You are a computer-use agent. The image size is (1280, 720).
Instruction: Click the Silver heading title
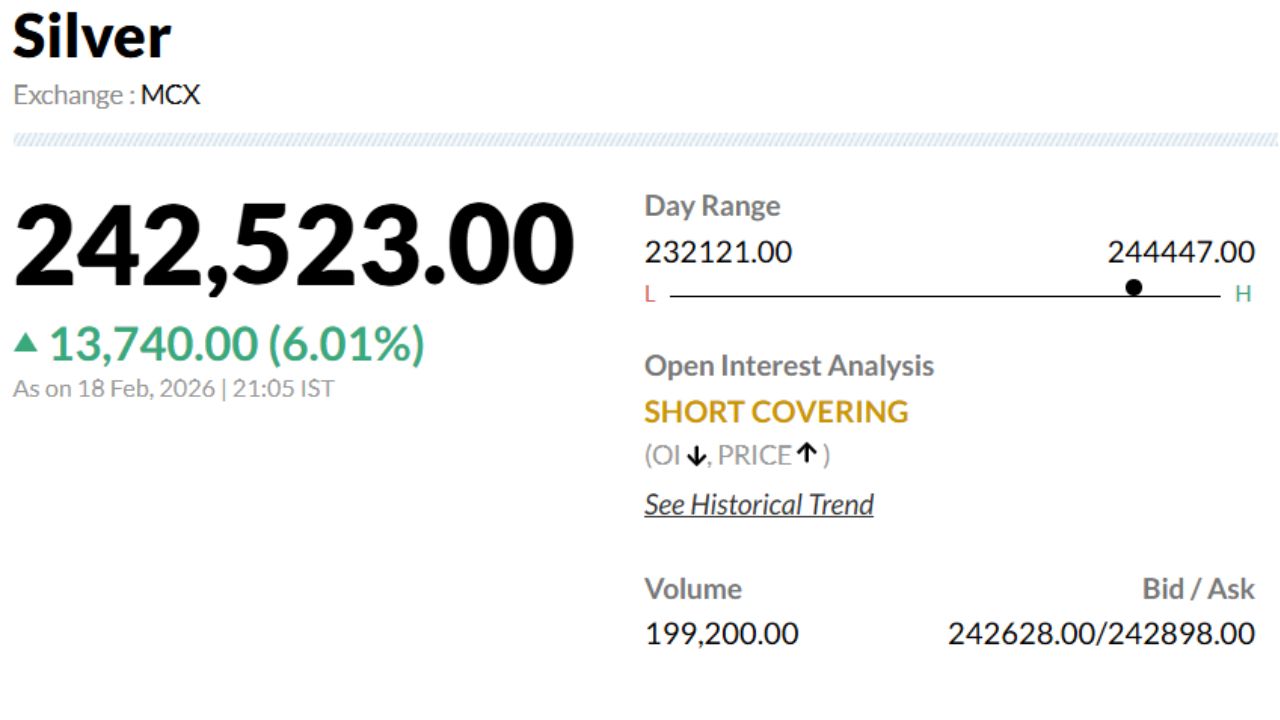pos(92,38)
